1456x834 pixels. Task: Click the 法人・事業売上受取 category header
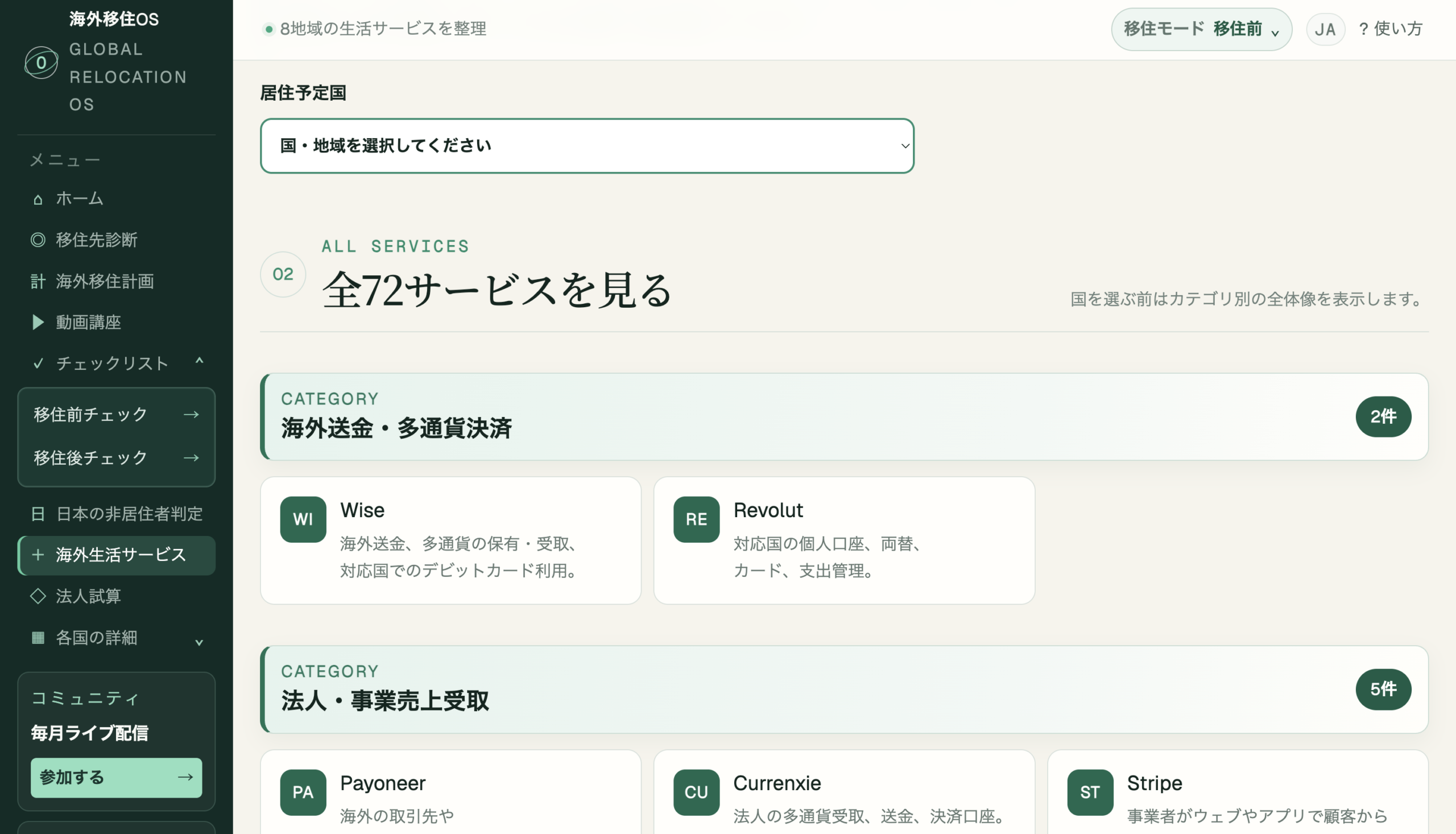tap(844, 689)
